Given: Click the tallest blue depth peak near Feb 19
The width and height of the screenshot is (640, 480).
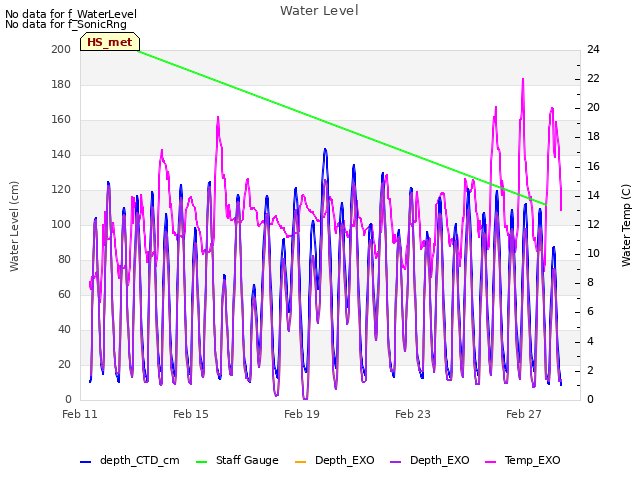Looking at the screenshot, I should tap(325, 149).
